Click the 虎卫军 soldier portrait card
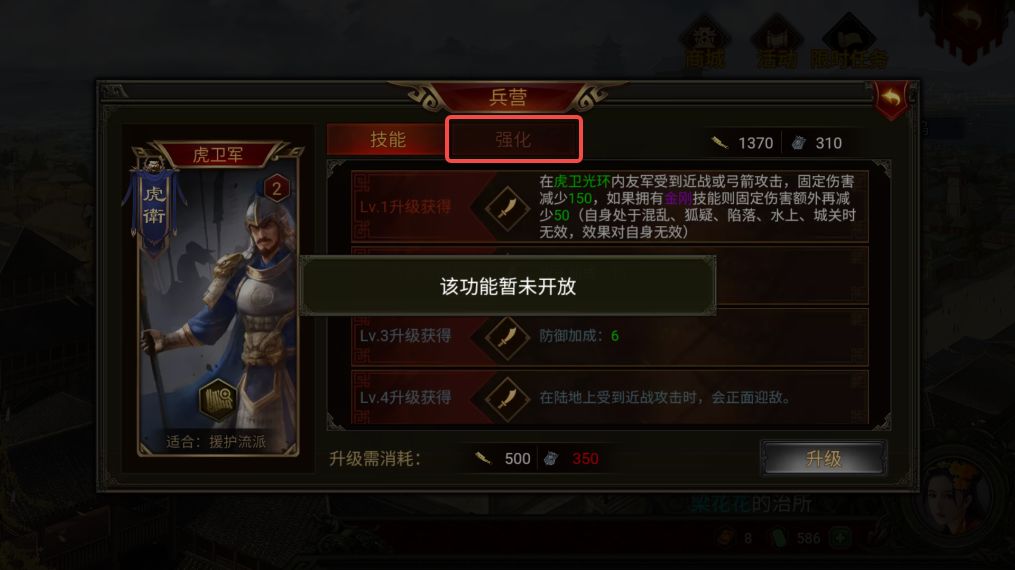The image size is (1015, 570). [218, 298]
